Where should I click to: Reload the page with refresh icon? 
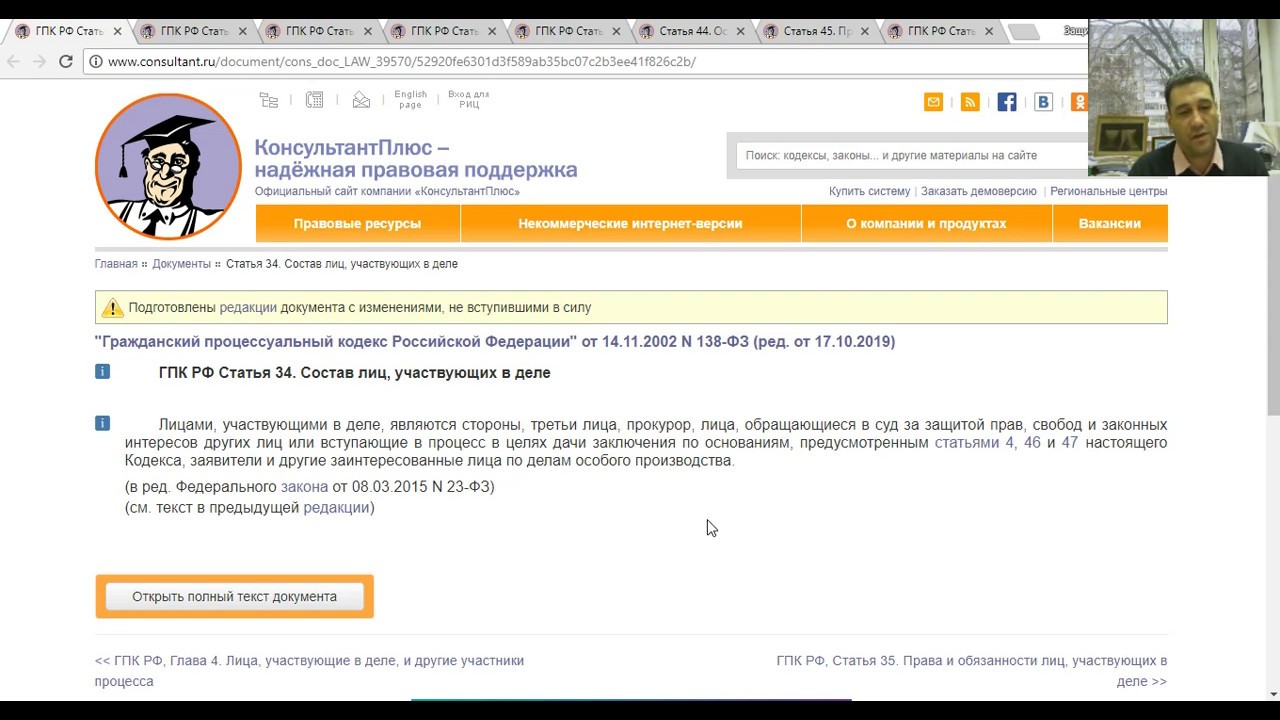(66, 61)
